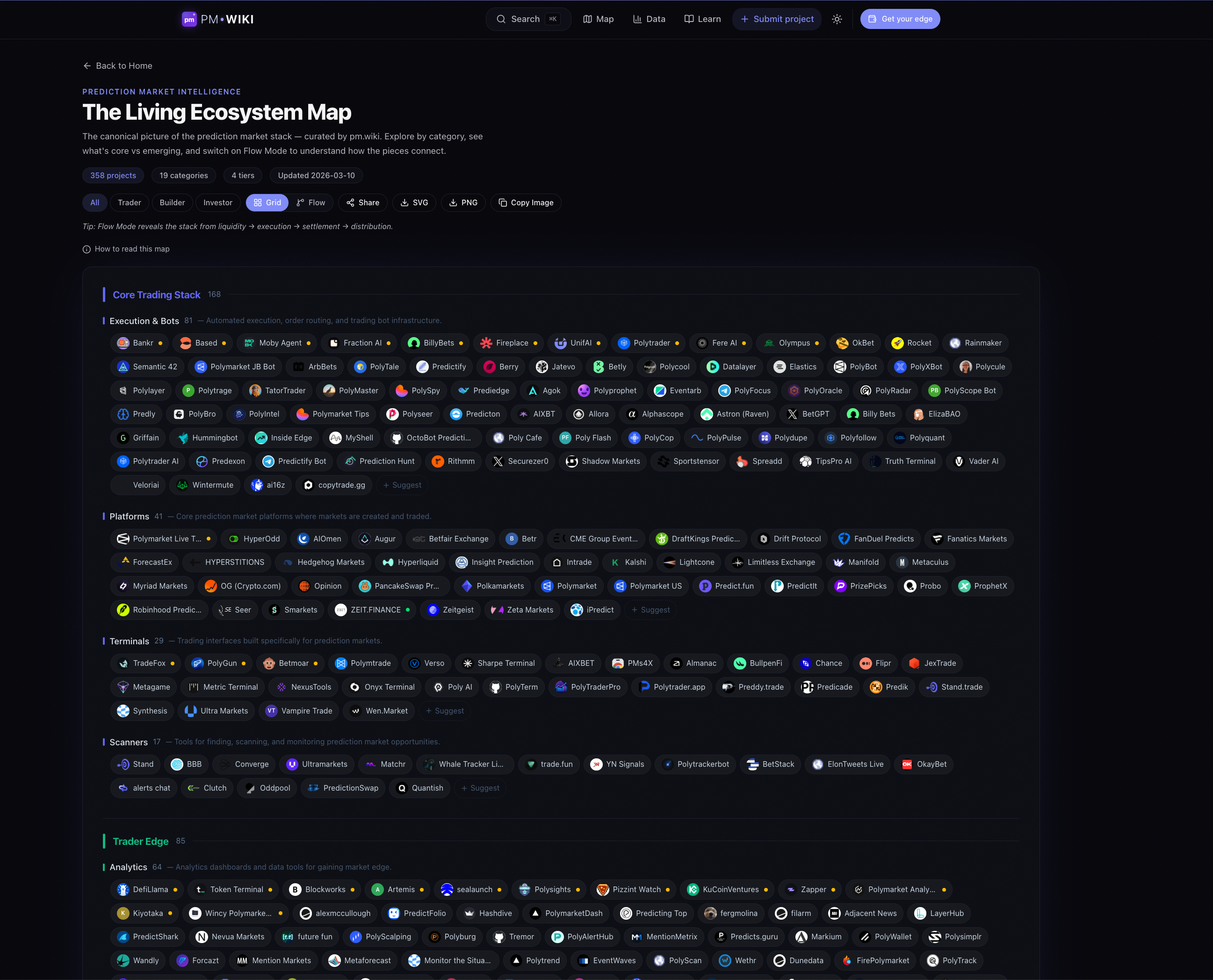
Task: Open the Share option
Action: point(362,202)
